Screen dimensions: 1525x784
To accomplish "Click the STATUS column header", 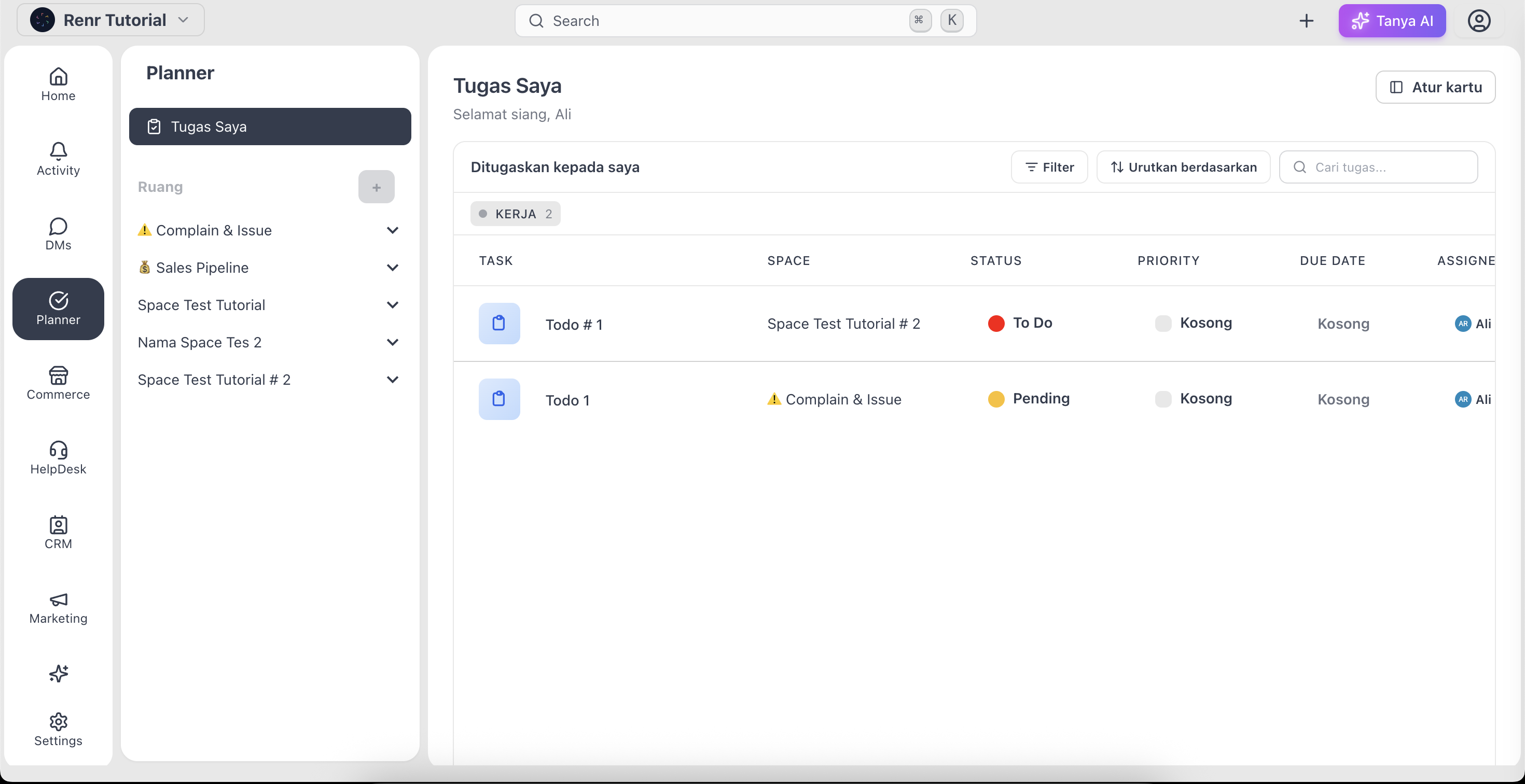I will click(x=996, y=260).
